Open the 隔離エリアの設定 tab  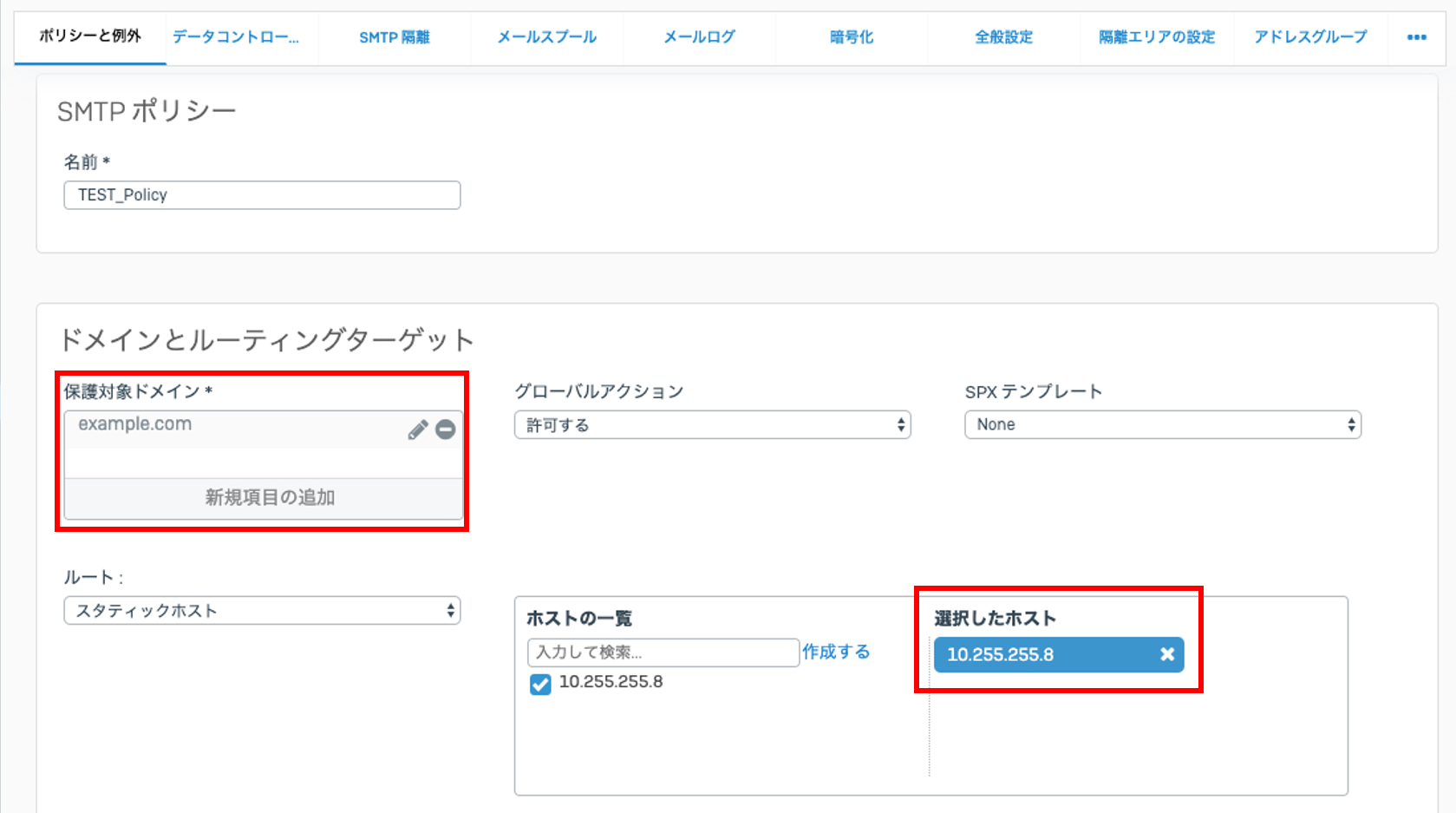click(x=1157, y=37)
